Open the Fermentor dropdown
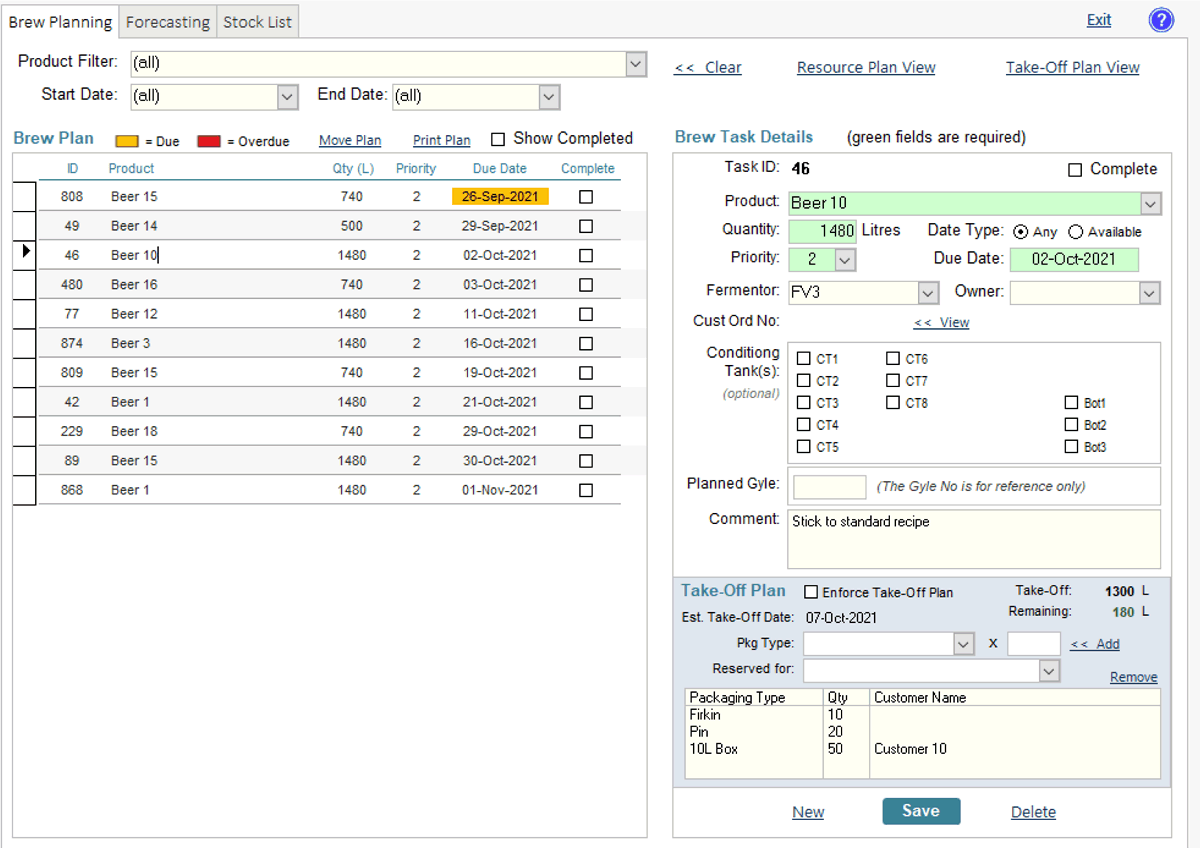Image resolution: width=1200 pixels, height=848 pixels. [925, 292]
